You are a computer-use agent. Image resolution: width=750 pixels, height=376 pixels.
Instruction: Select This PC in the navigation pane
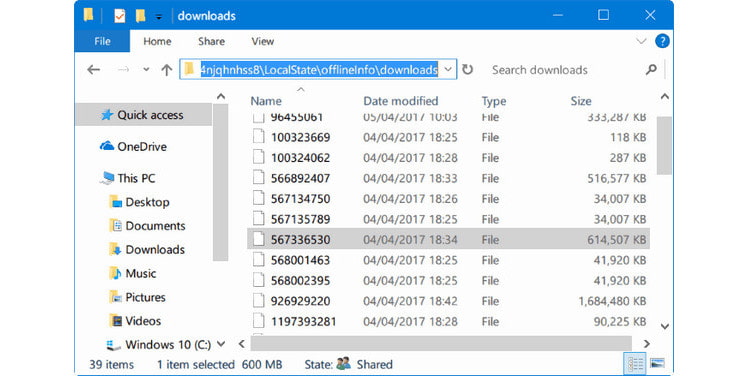click(x=136, y=178)
